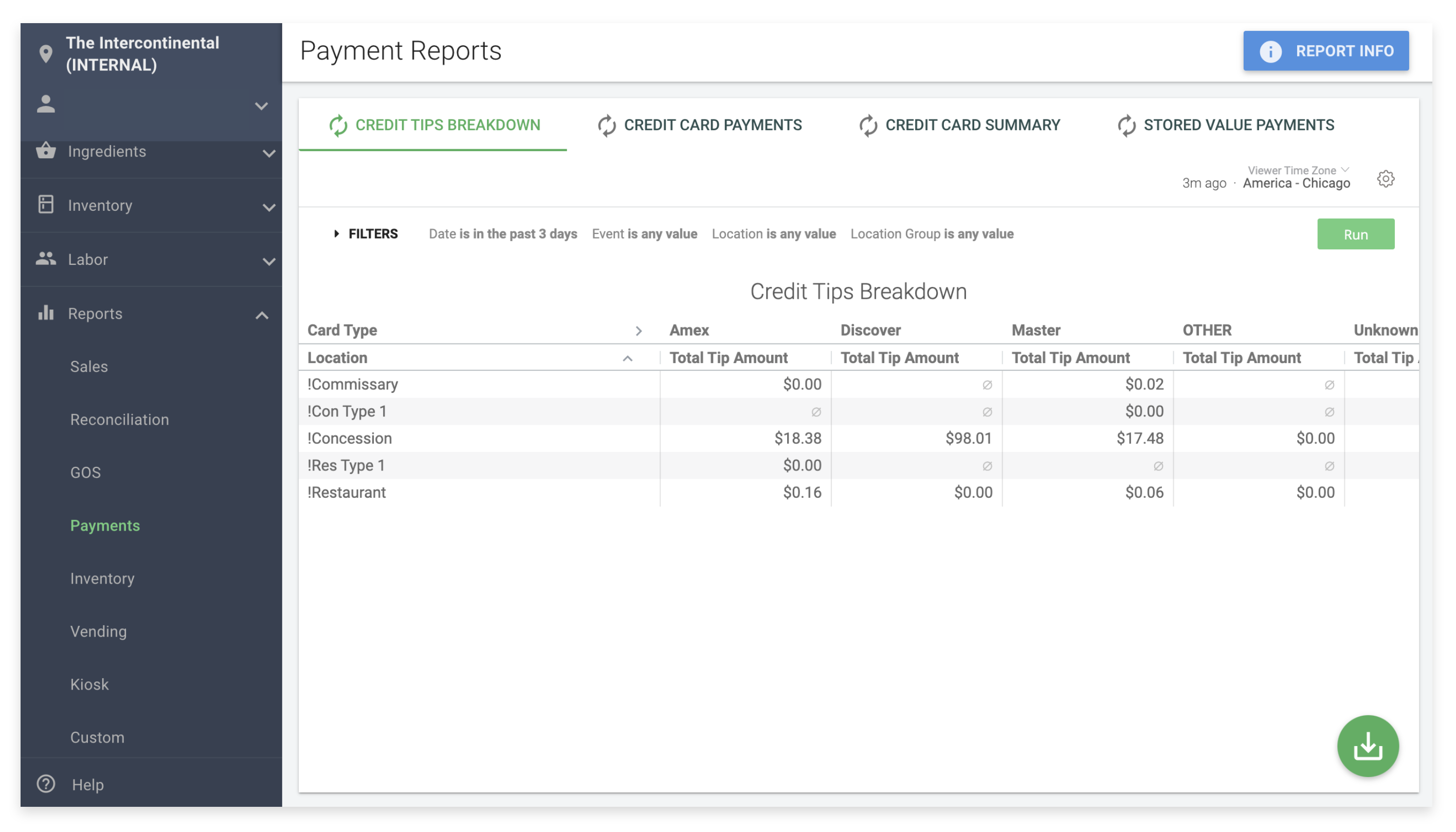
Task: Click the Master column header
Action: click(x=1036, y=330)
